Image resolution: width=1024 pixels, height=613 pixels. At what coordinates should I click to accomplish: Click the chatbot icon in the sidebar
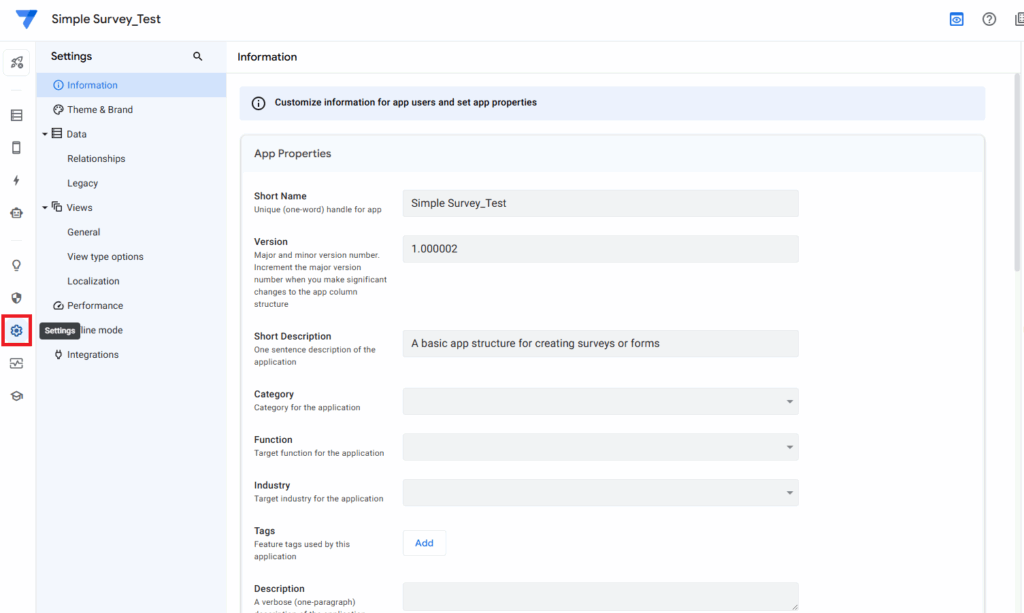(16, 213)
